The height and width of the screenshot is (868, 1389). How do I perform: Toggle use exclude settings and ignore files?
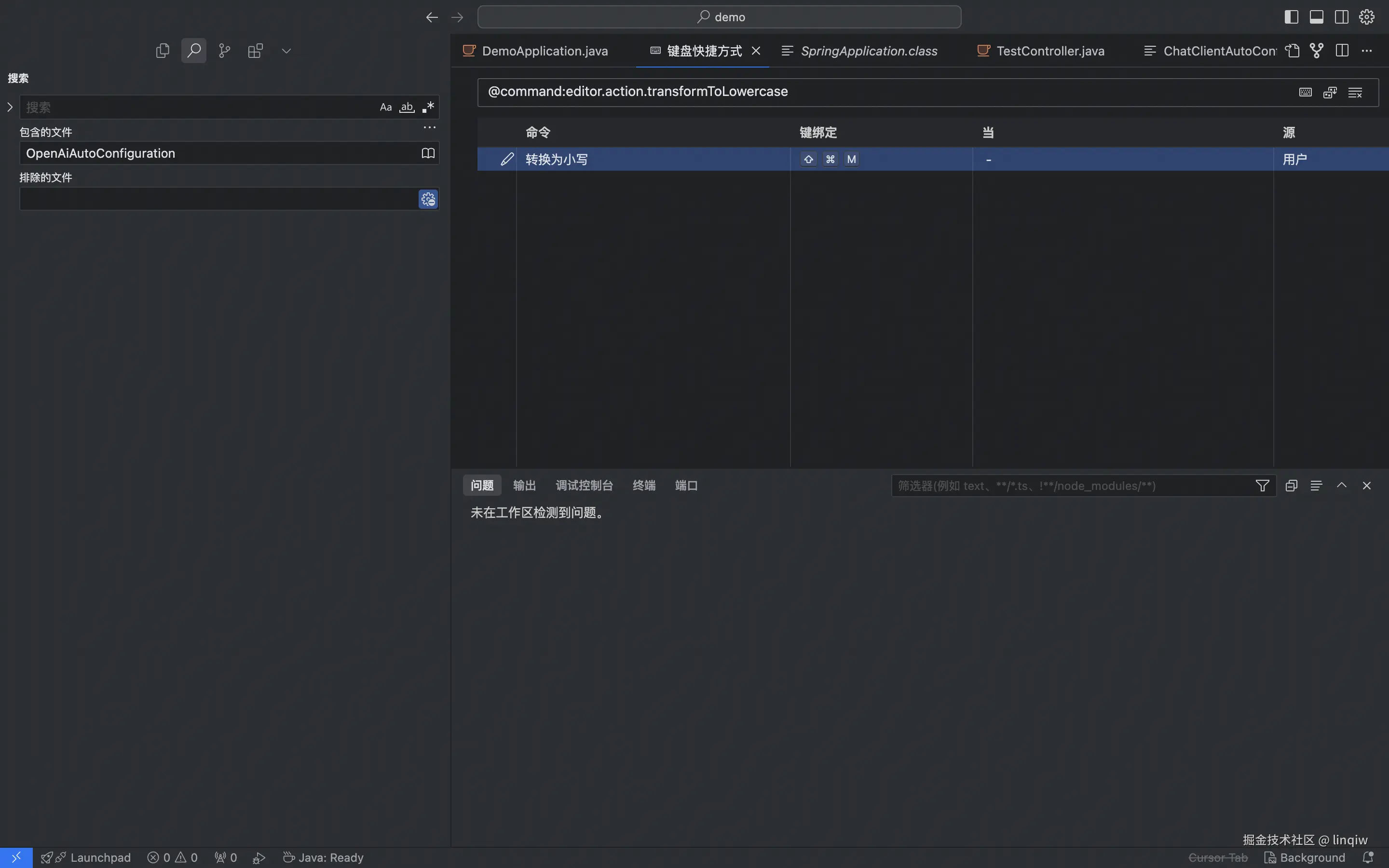pos(428,199)
